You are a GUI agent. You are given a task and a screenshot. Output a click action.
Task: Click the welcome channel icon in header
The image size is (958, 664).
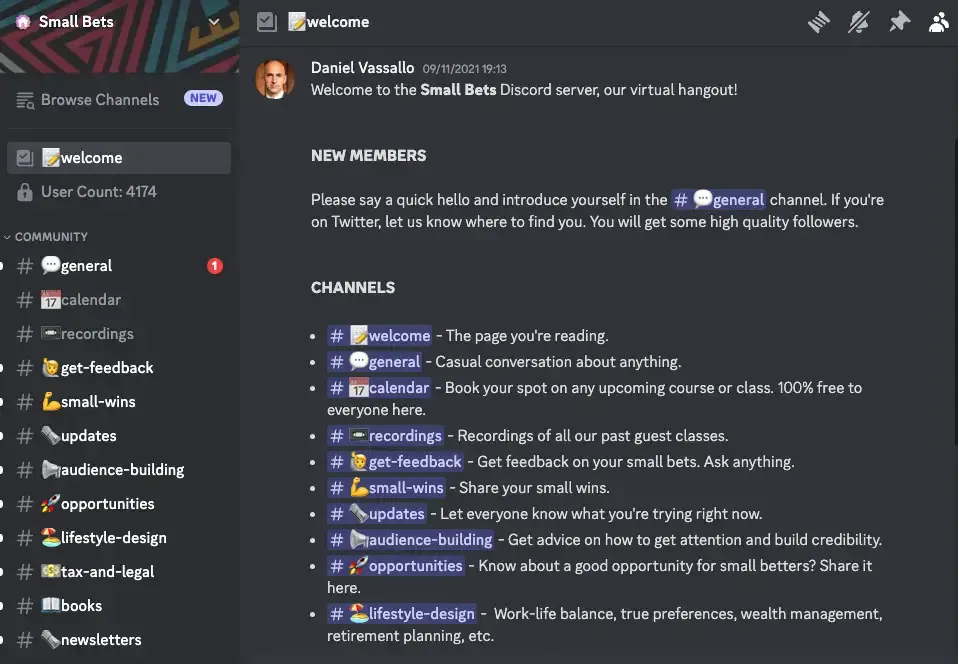[266, 21]
